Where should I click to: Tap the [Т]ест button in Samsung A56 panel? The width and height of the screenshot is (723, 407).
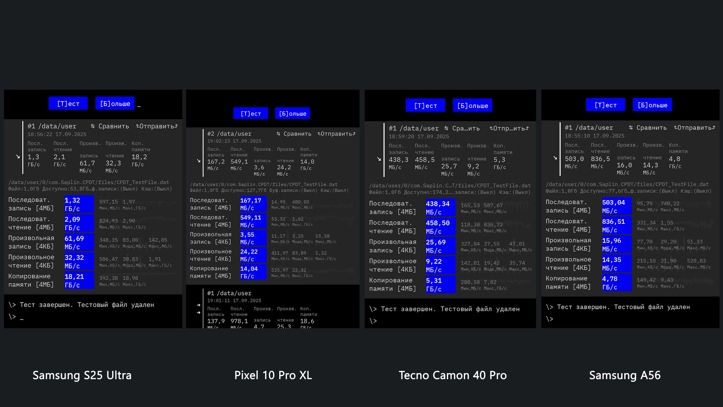point(605,105)
